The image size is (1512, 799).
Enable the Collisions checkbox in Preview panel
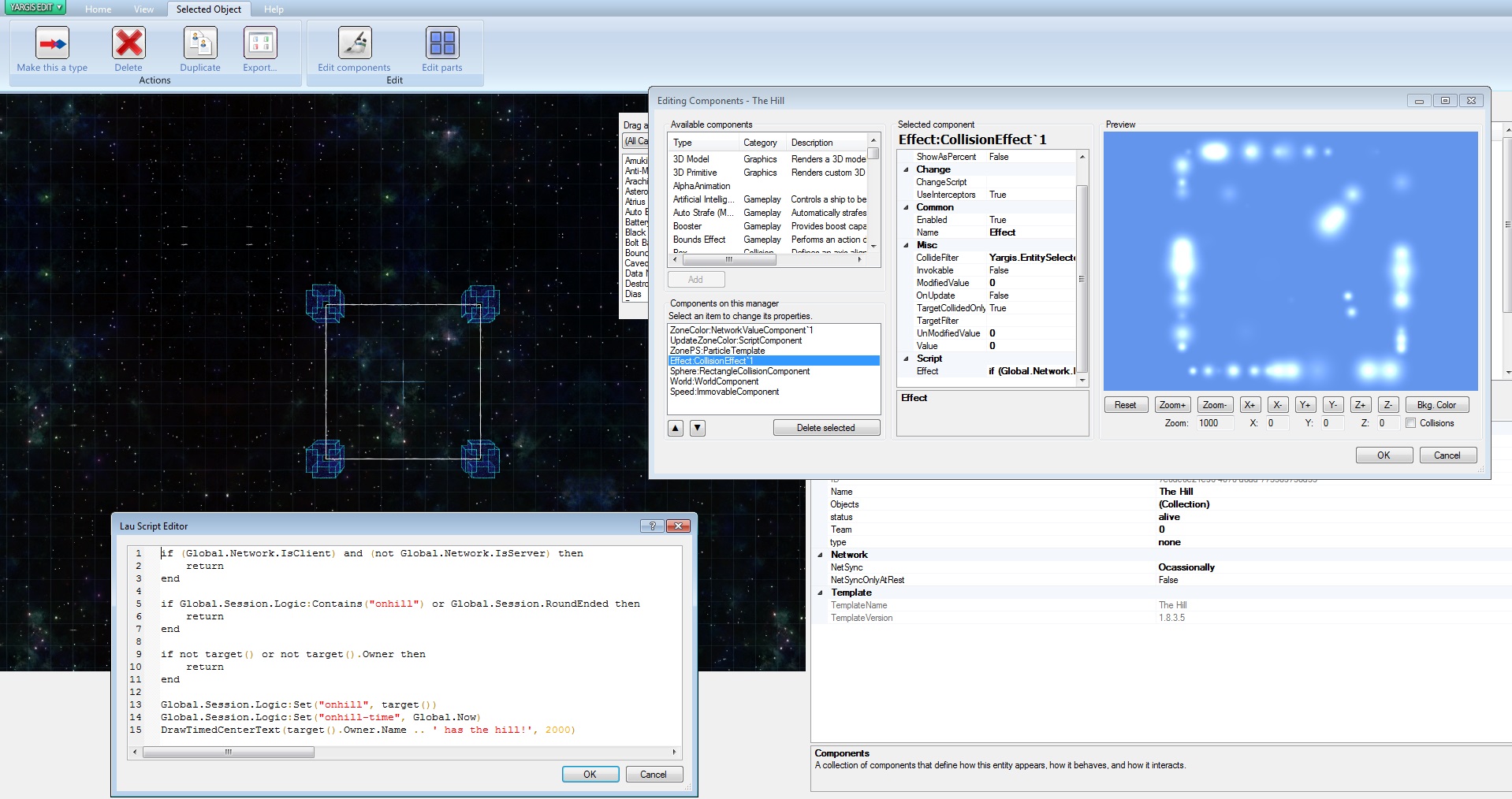[x=1410, y=423]
